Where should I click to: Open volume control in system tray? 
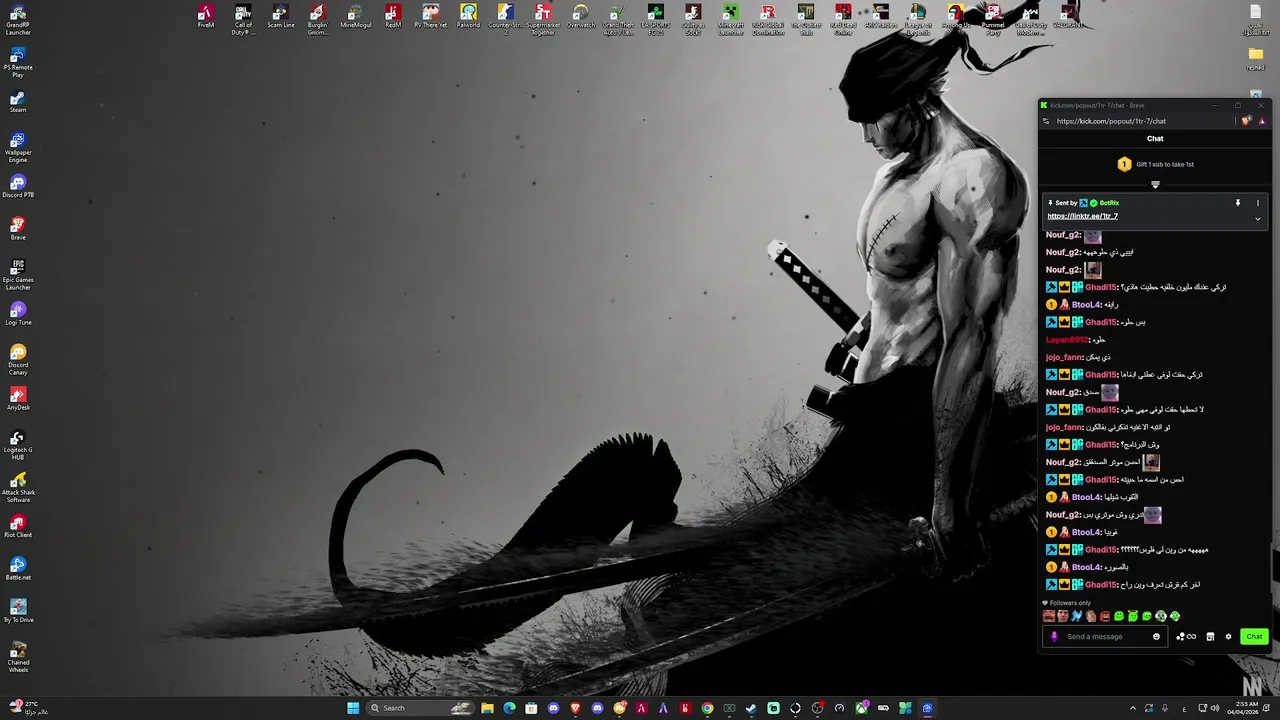tap(1215, 708)
